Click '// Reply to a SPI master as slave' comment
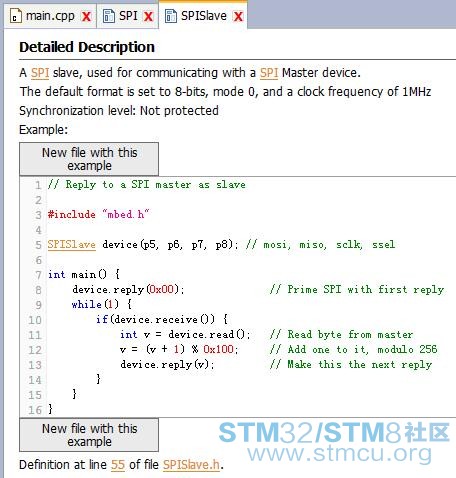 [x=147, y=184]
